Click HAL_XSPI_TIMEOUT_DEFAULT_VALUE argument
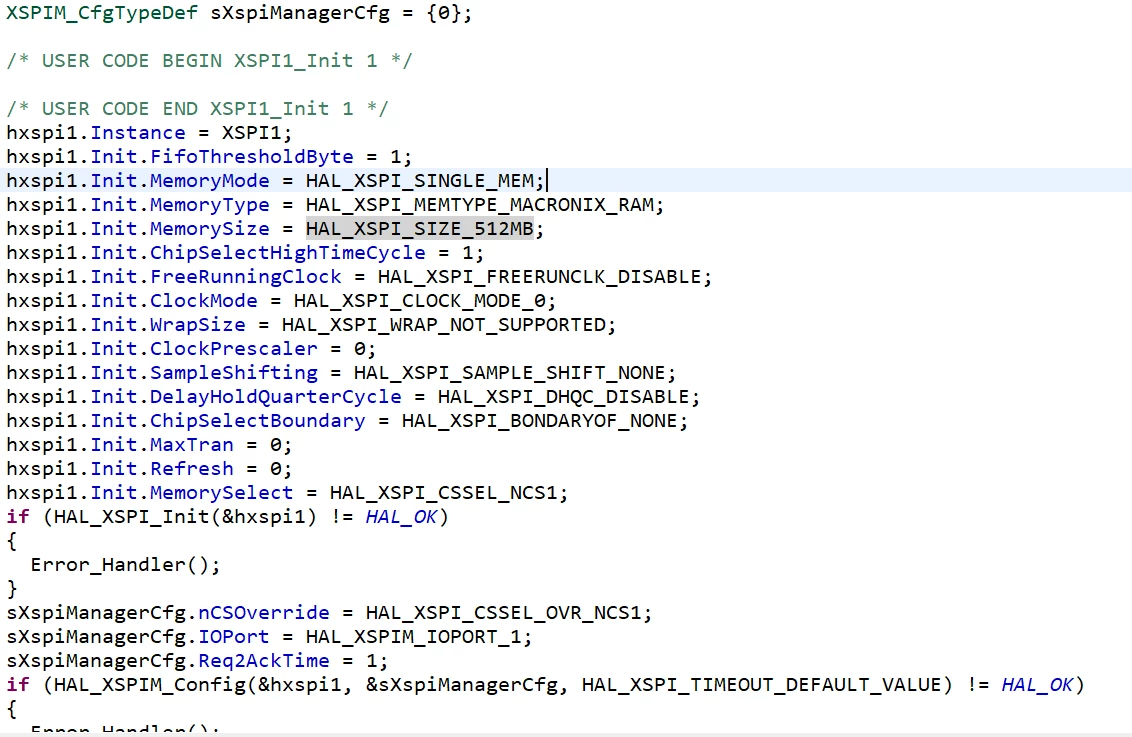Screen dimensions: 1132x737 pyautogui.click(x=762, y=684)
